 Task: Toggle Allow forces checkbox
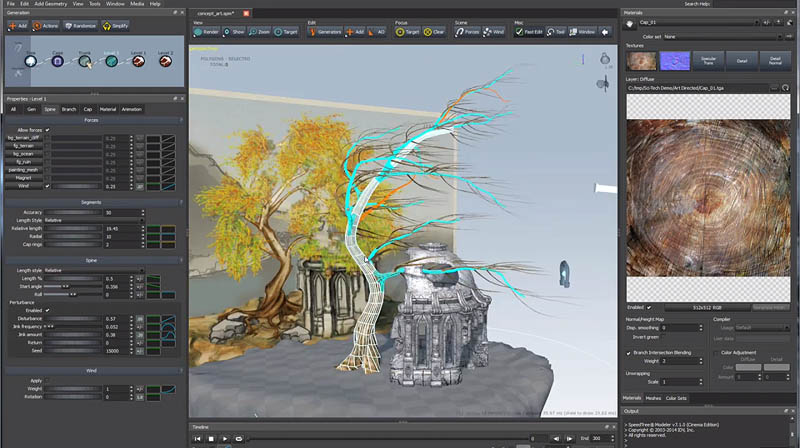coord(47,130)
